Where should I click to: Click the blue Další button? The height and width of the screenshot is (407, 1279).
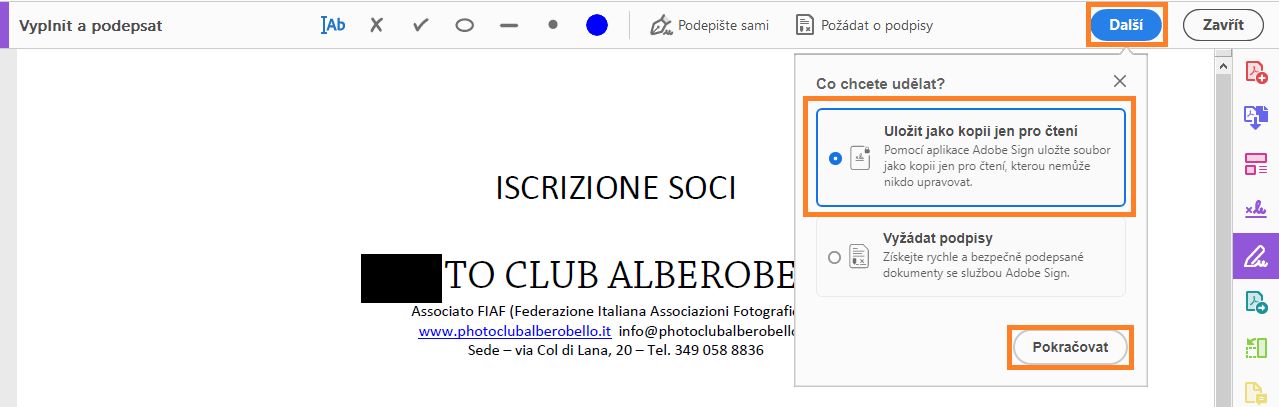pos(1126,25)
